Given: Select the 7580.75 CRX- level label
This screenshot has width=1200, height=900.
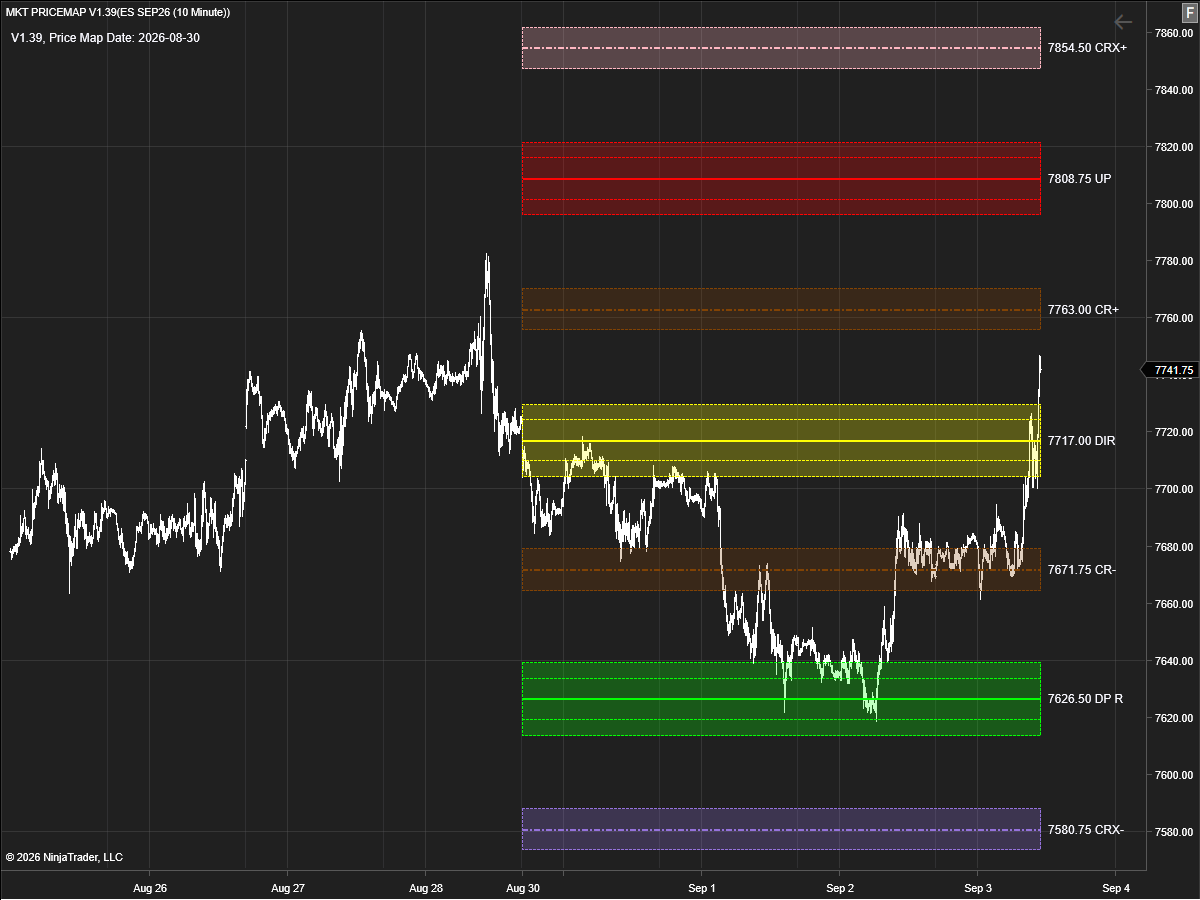Looking at the screenshot, I should pos(1086,830).
